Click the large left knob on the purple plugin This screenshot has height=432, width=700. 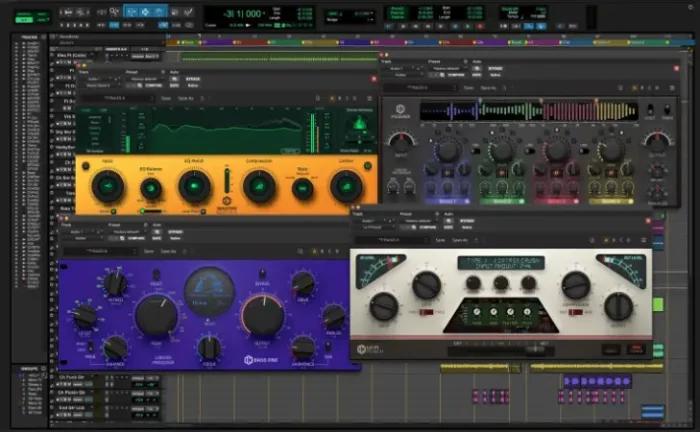click(156, 316)
